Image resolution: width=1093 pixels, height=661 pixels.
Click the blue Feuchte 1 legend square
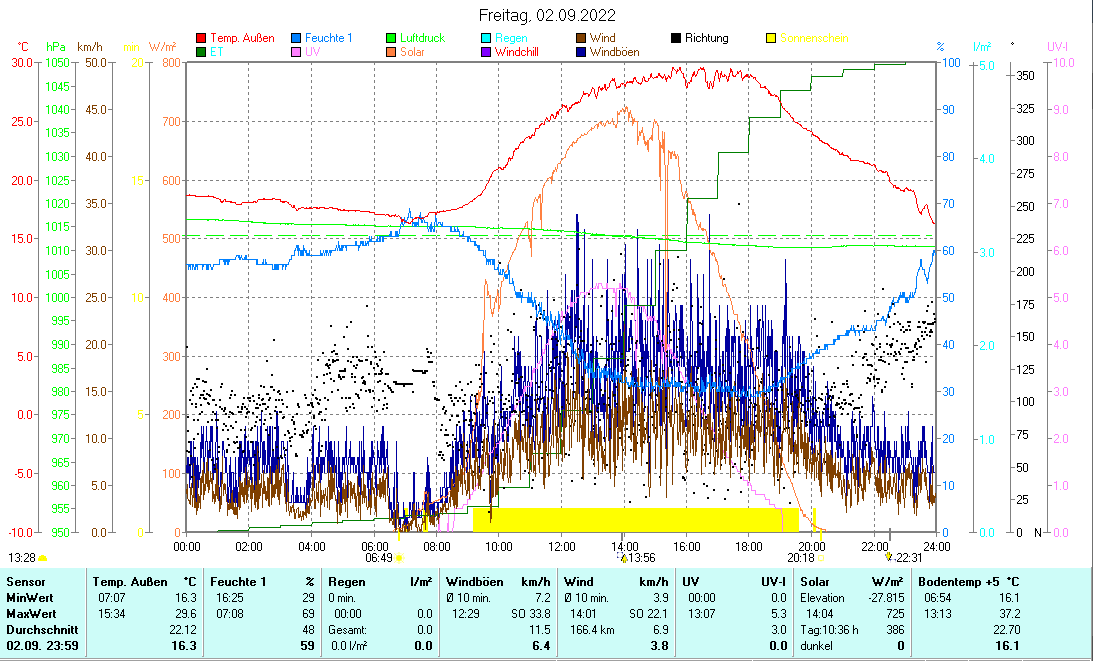tap(297, 39)
